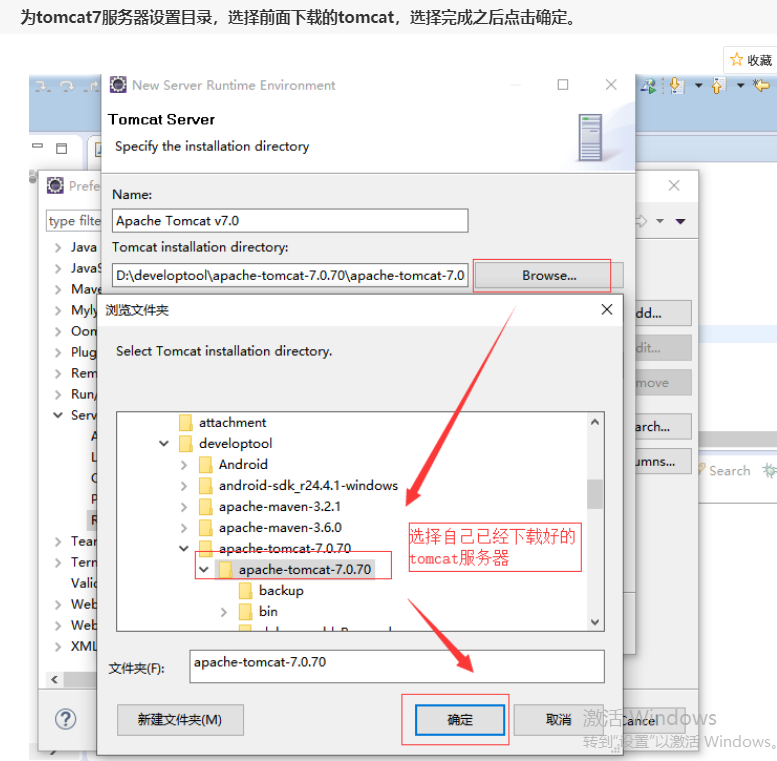Click the Browse... button for Tomcat directory
This screenshot has height=761, width=777.
point(549,275)
